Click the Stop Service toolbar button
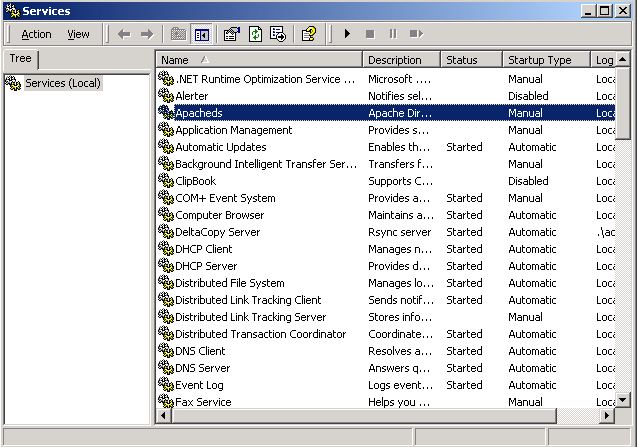 pos(370,34)
